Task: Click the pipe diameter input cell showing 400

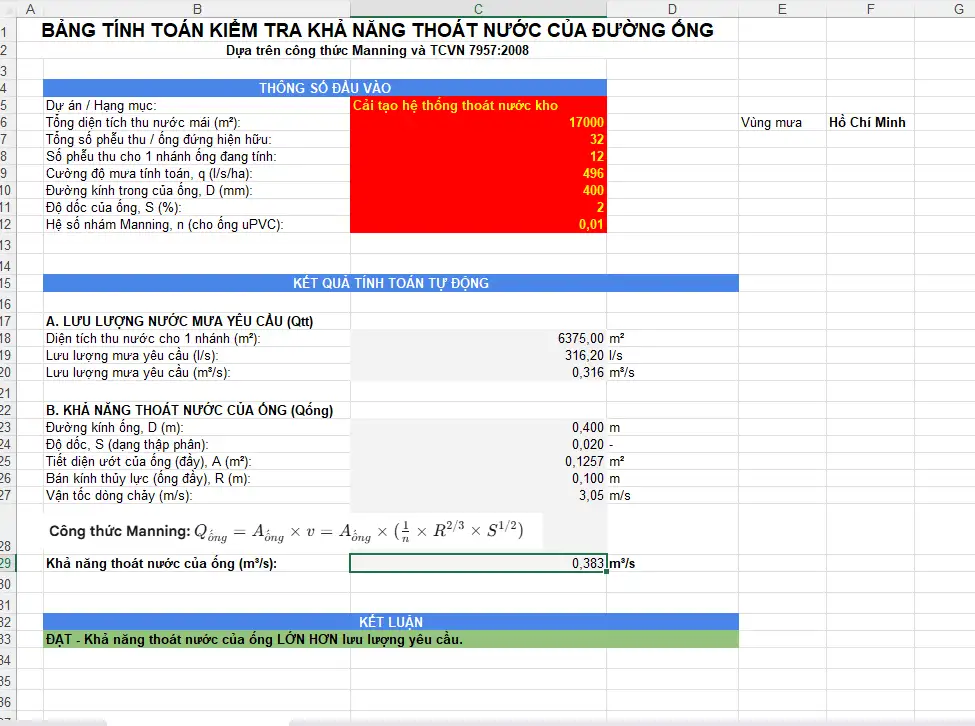Action: point(478,190)
